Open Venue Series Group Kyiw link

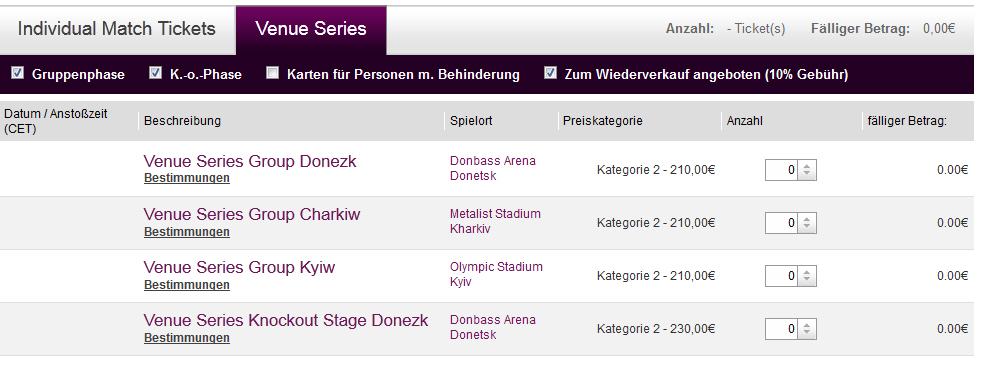pos(239,268)
